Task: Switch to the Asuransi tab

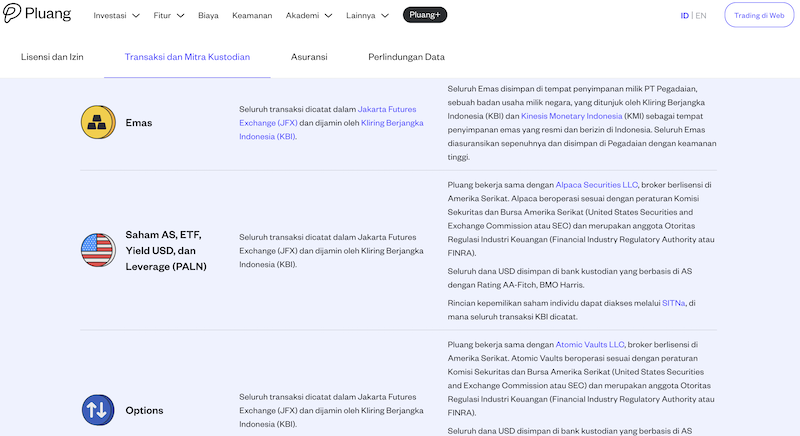Action: point(309,57)
